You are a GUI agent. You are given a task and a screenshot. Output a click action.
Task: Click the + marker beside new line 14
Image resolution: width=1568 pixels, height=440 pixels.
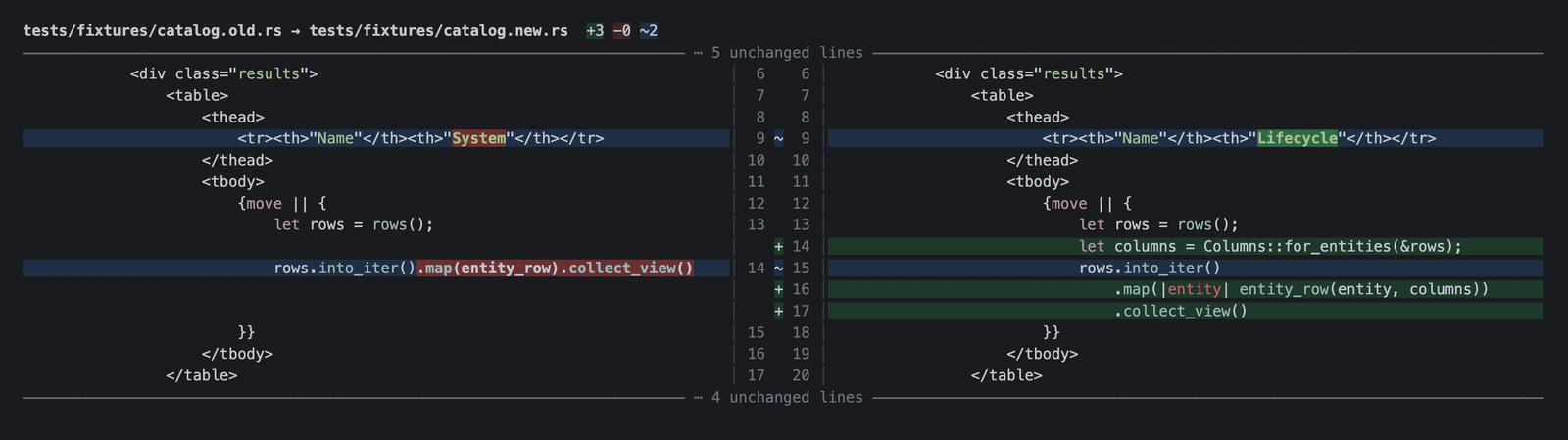pos(779,247)
